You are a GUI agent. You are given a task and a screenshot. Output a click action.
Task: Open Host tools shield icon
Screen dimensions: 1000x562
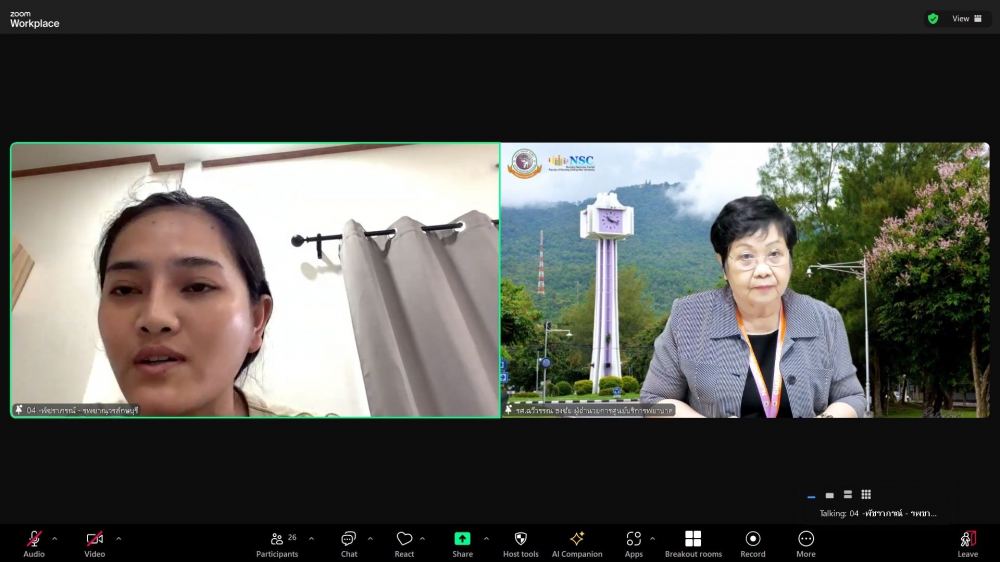tap(520, 540)
